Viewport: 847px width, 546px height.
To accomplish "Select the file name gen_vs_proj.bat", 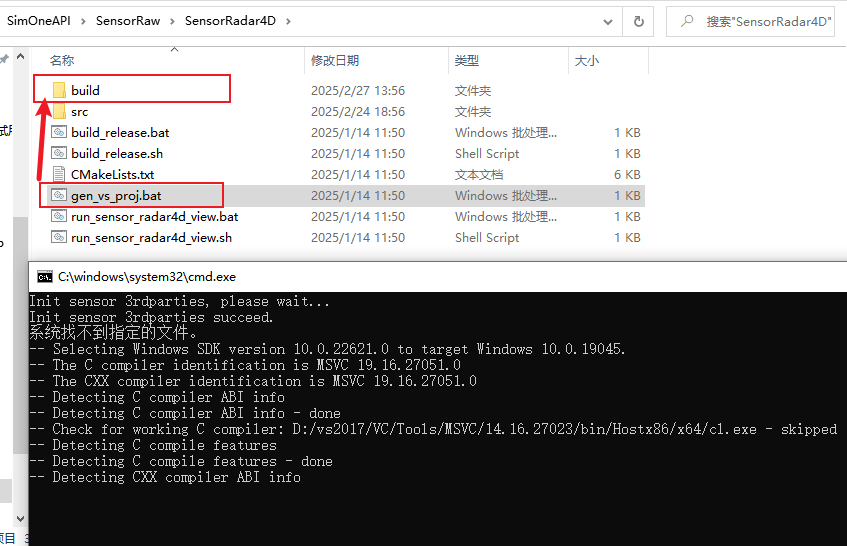I will point(116,196).
